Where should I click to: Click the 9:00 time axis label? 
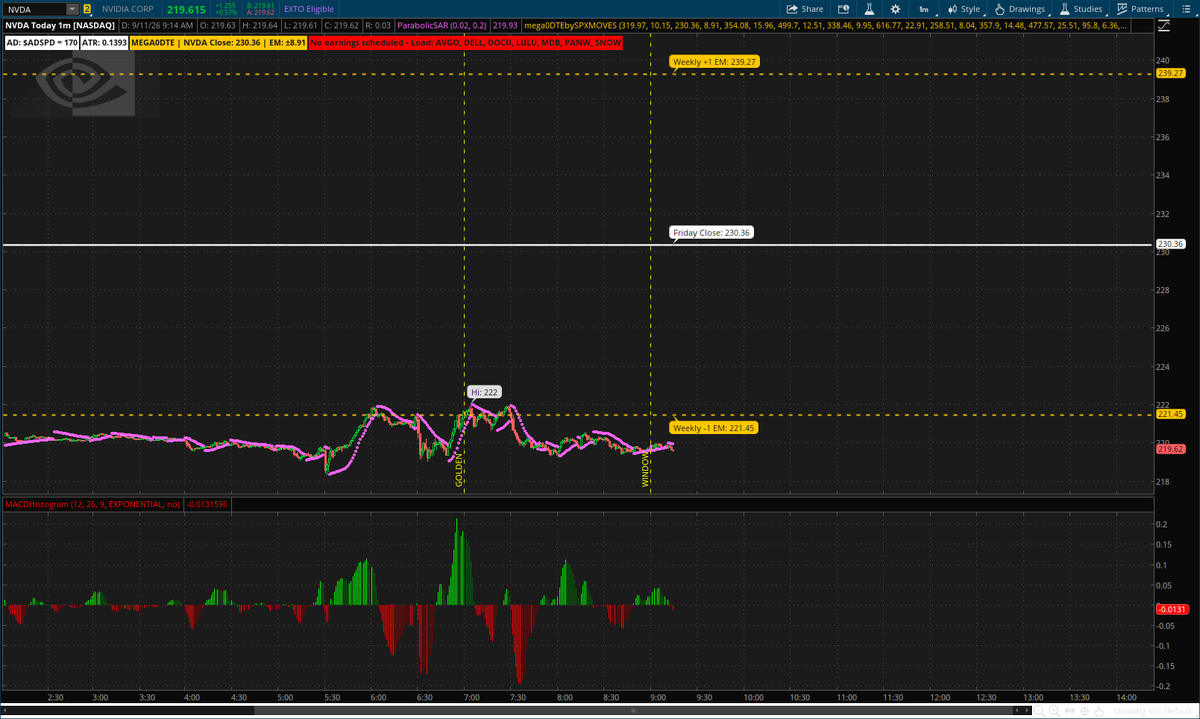[657, 696]
